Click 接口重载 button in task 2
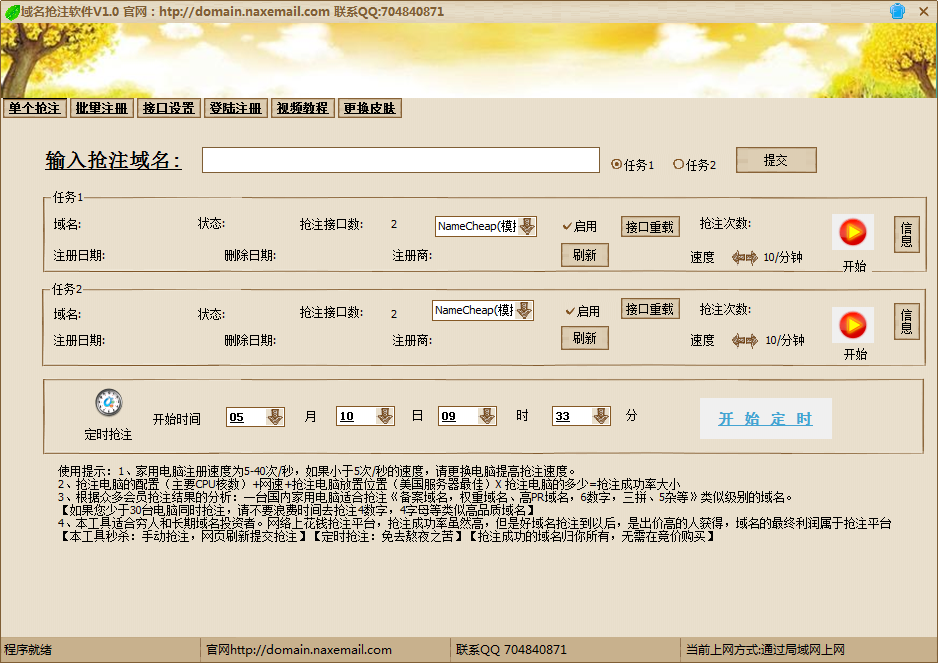 pos(650,309)
